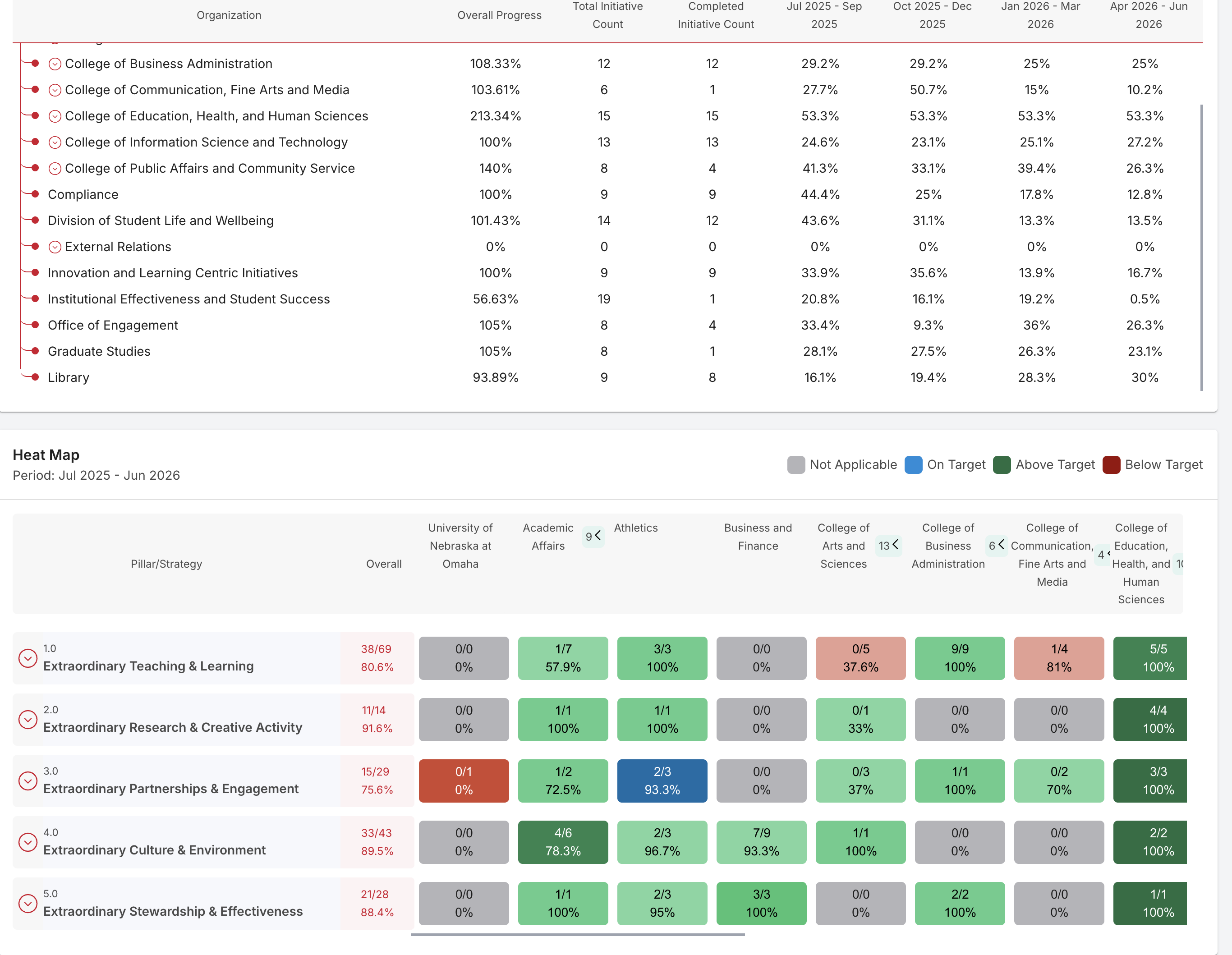Screen dimensions: 1232x955
Task: Open the 1/4 81% heat map cell
Action: pos(1059,658)
